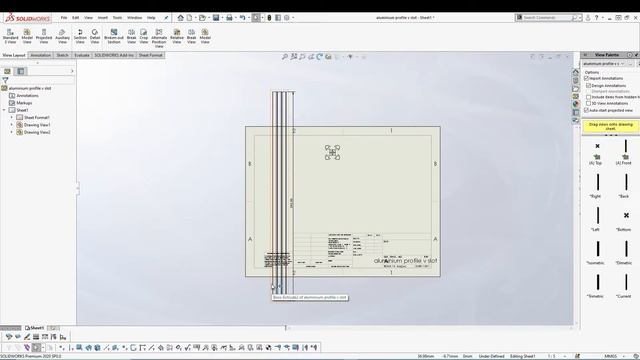Click the Options gear icon
640x360 pixels.
(x=287, y=18)
